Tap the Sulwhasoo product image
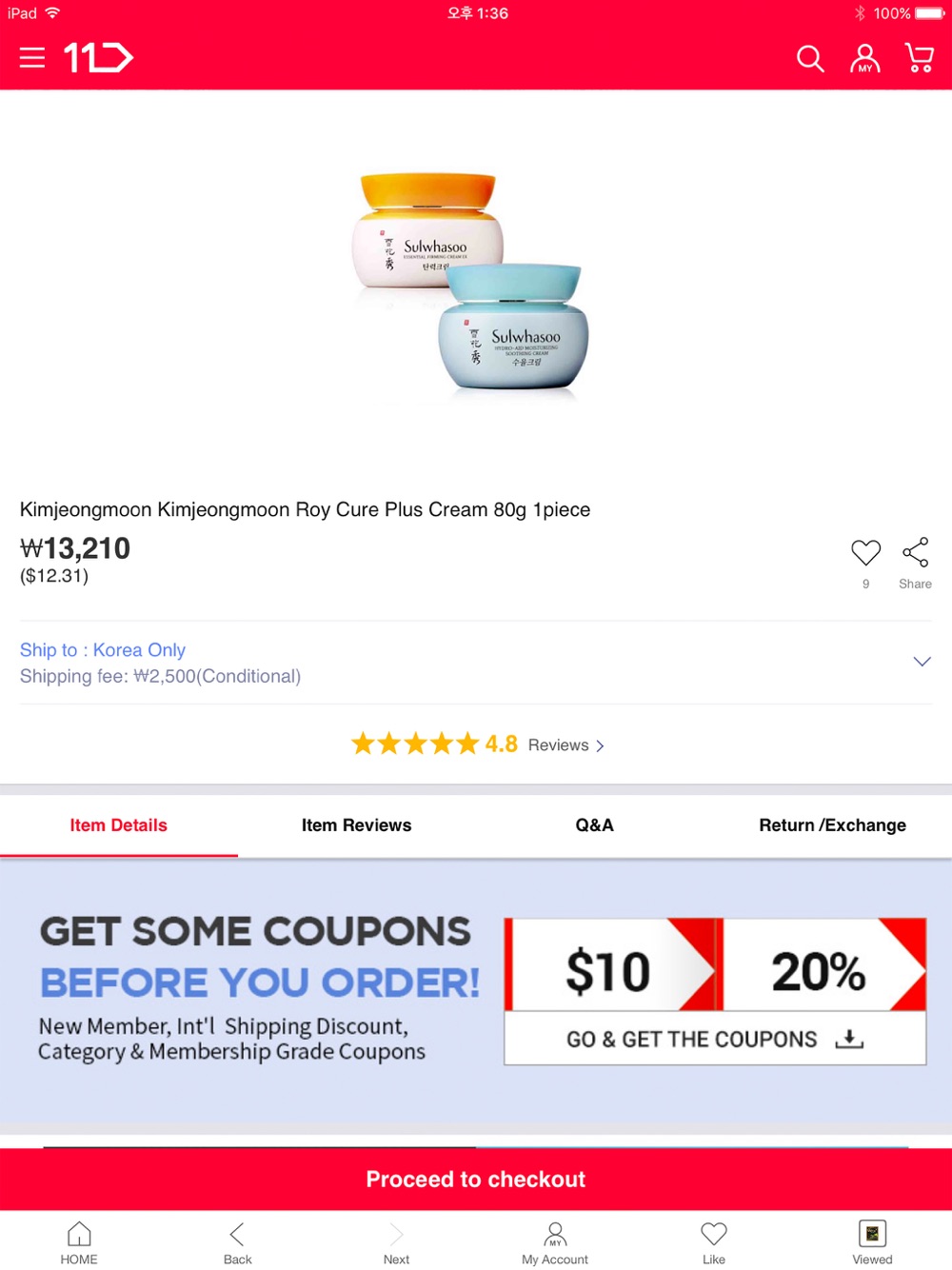This screenshot has height=1270, width=952. click(470, 282)
